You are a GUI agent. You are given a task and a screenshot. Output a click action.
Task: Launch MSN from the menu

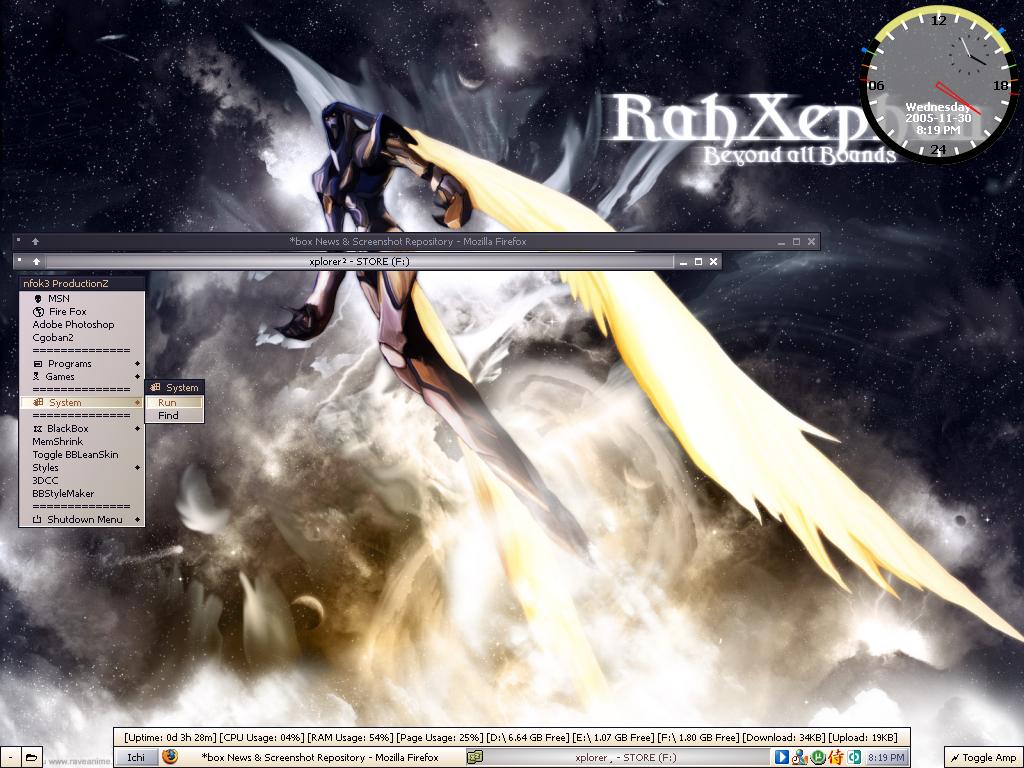(x=82, y=298)
